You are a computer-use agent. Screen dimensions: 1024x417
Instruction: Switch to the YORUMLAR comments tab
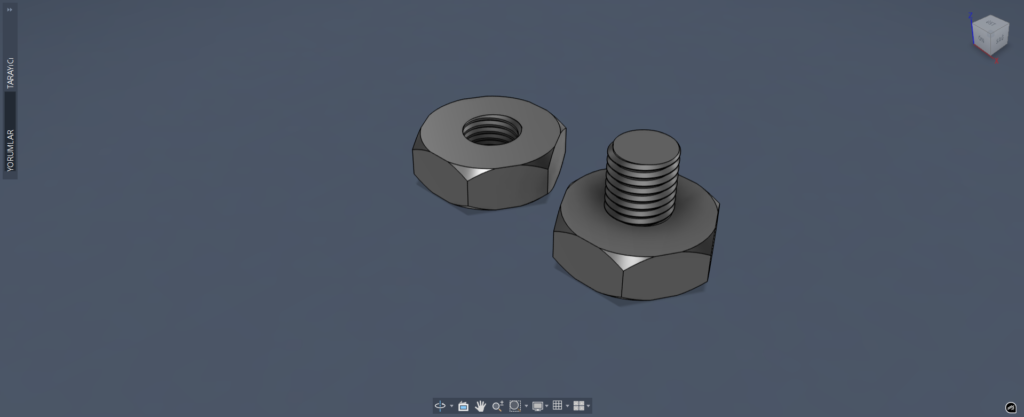tap(11, 150)
